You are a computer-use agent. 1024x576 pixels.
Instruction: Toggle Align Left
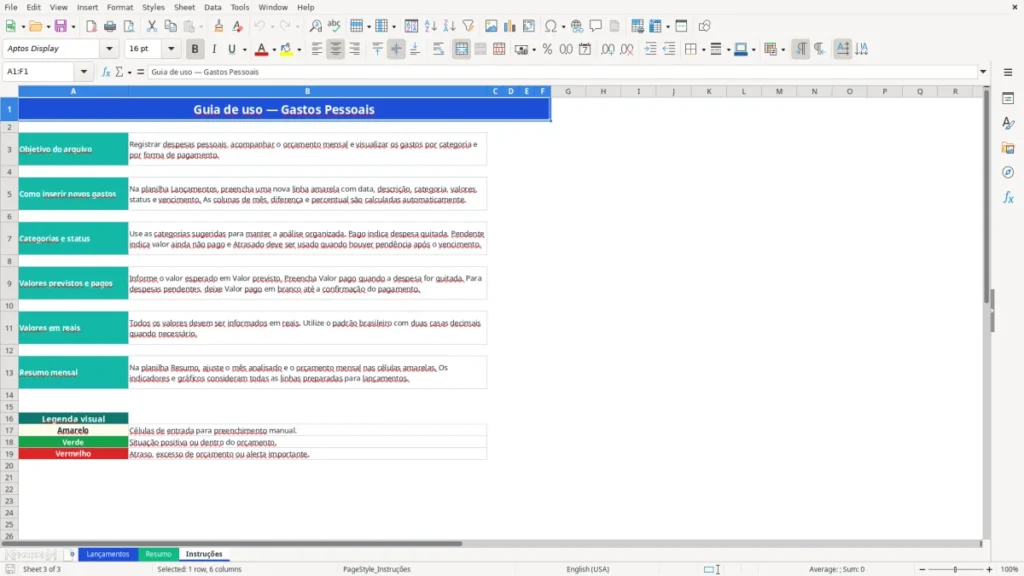click(317, 49)
